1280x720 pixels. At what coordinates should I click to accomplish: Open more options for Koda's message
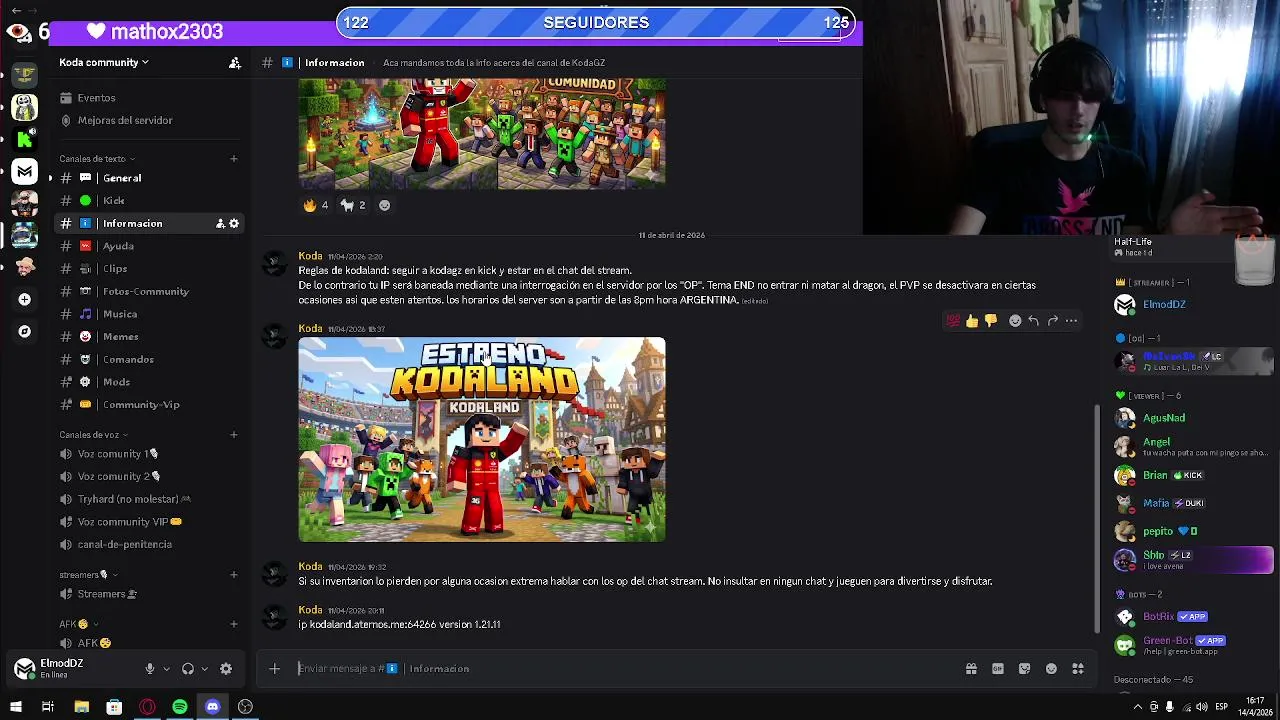click(1071, 321)
